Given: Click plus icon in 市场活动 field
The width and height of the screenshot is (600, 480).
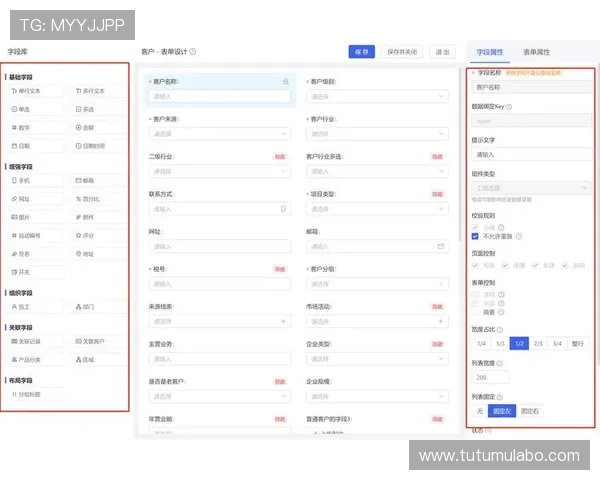Looking at the screenshot, I should [x=441, y=322].
